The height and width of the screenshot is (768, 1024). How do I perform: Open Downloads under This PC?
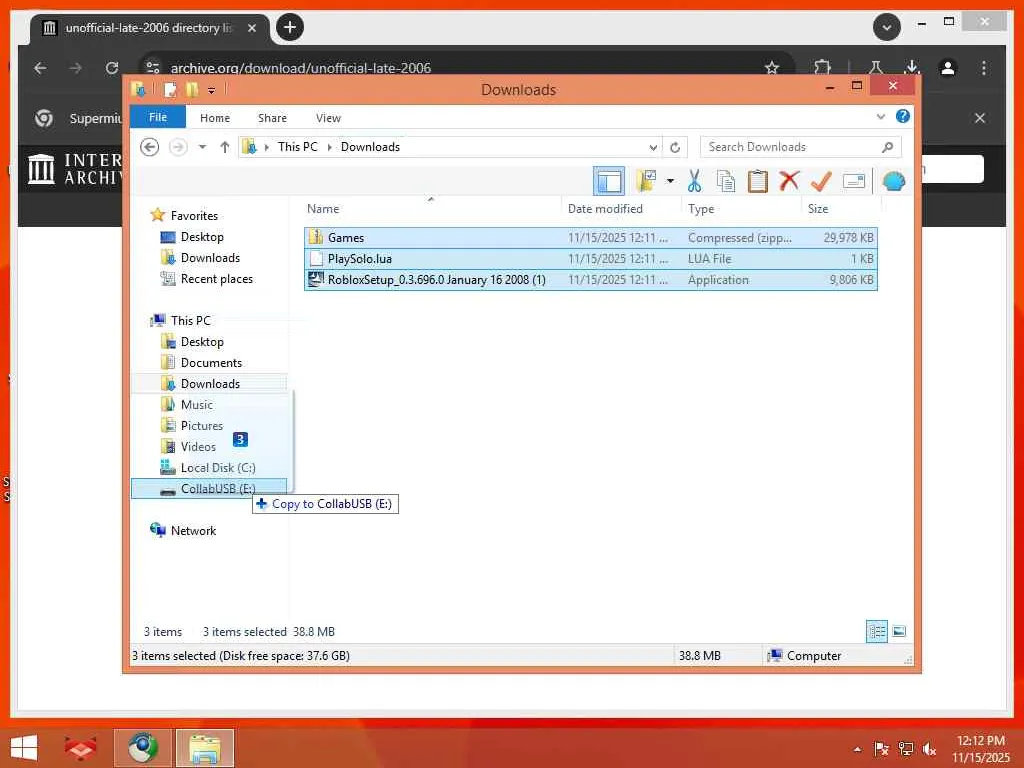click(x=210, y=383)
